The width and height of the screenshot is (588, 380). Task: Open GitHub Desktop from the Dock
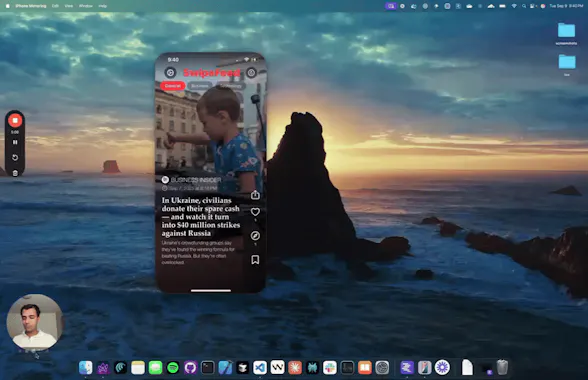tap(190, 368)
